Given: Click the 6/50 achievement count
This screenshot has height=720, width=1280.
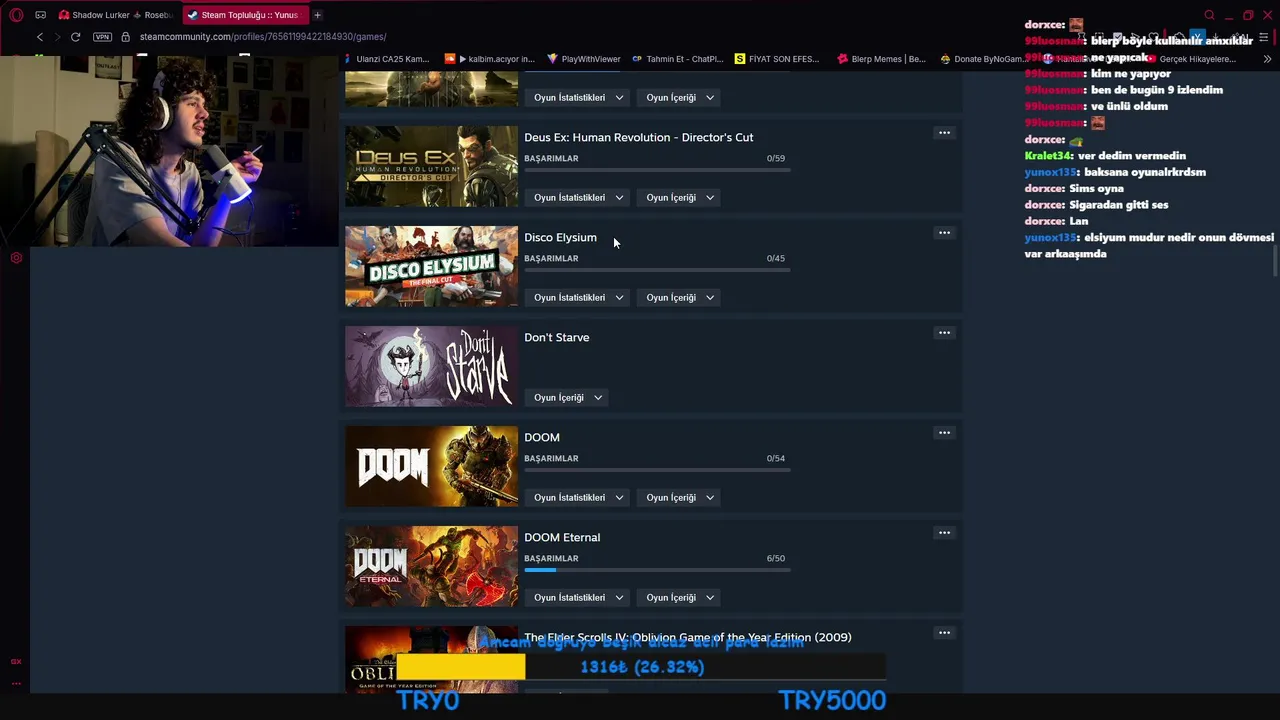Looking at the screenshot, I should pos(776,558).
